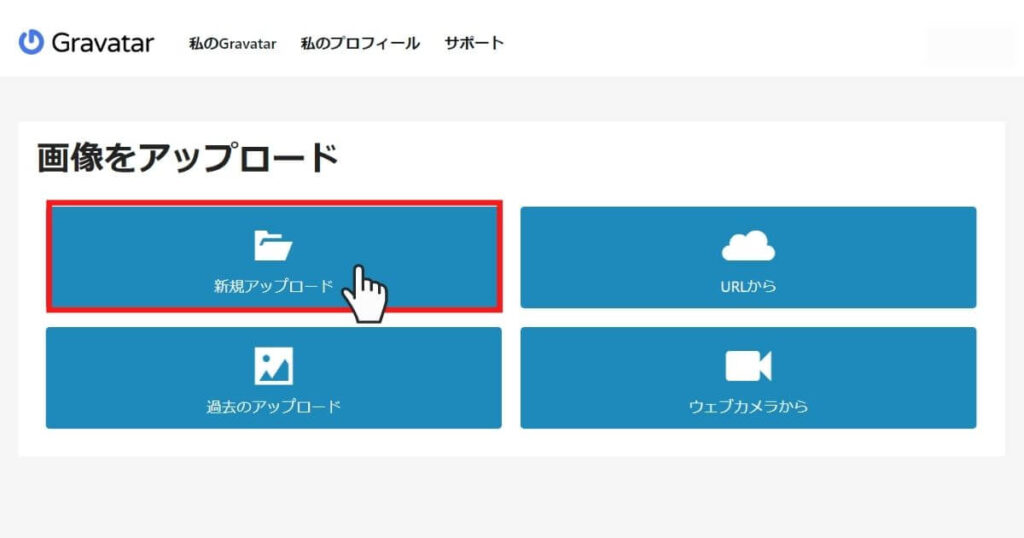Click the video camera icon for webcam

click(x=748, y=366)
